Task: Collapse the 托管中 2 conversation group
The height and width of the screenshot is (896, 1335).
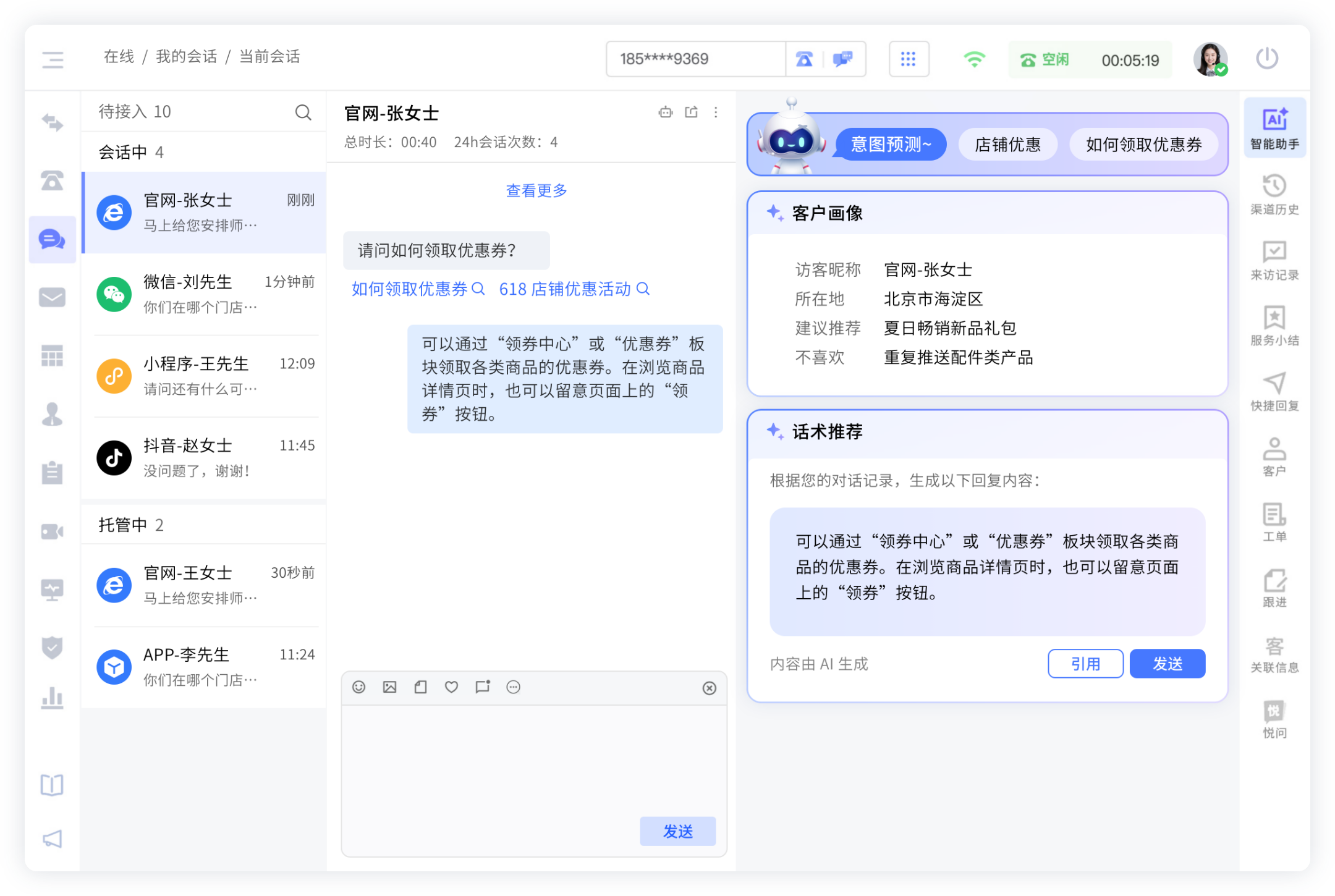Action: pyautogui.click(x=131, y=525)
